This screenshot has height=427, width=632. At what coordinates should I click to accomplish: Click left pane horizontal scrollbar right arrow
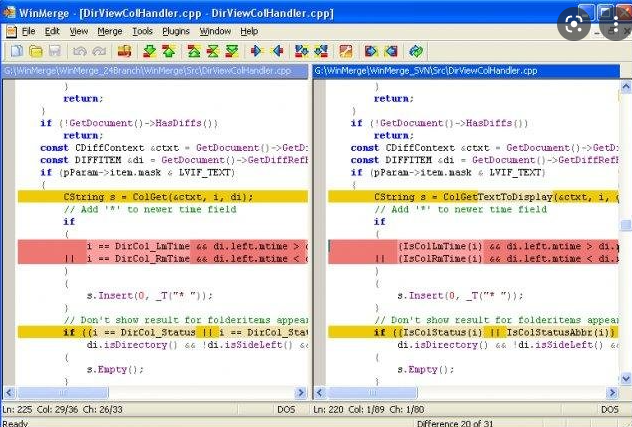coord(300,392)
